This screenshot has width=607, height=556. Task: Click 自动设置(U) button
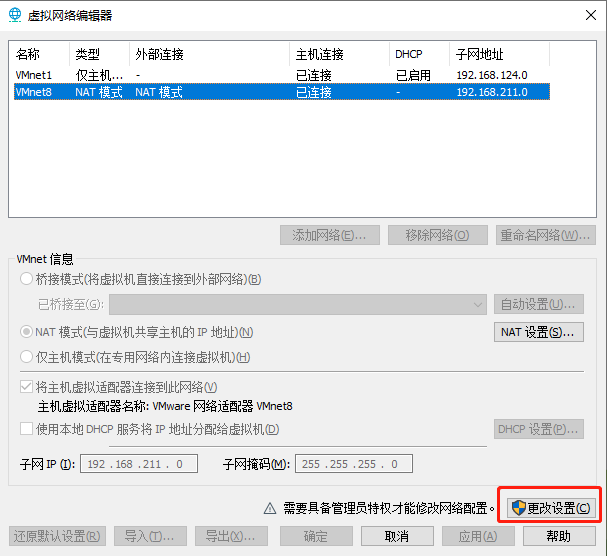[538, 304]
